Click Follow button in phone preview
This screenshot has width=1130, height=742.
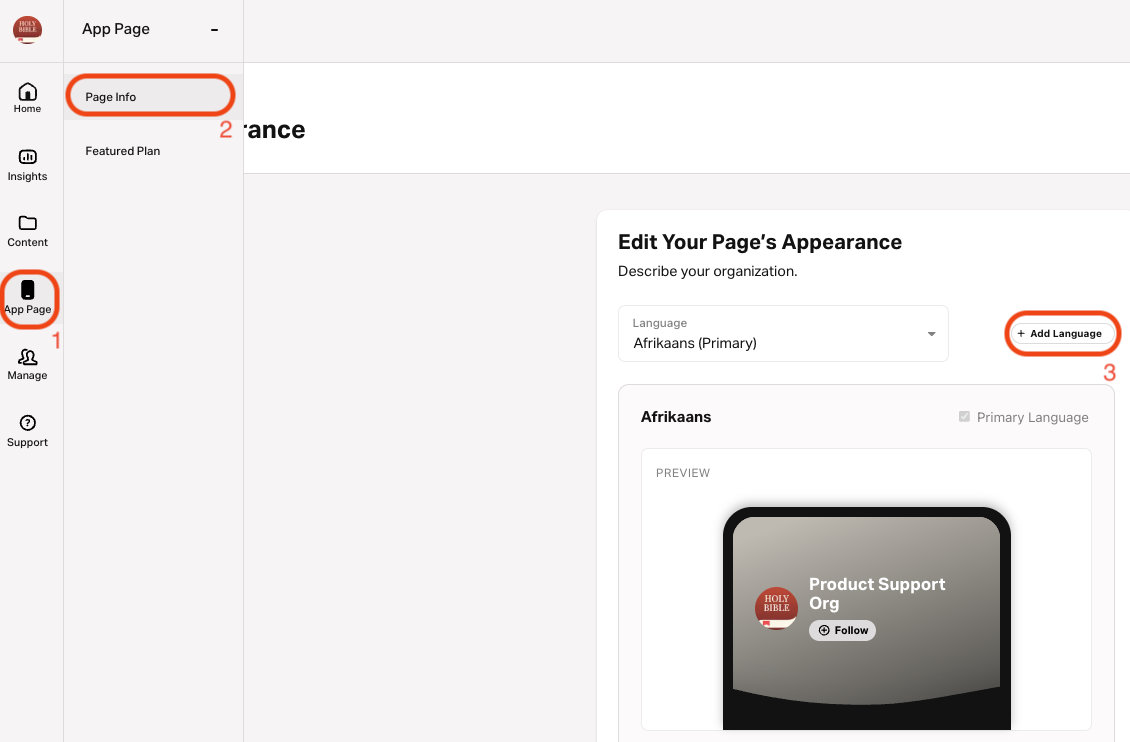point(842,630)
